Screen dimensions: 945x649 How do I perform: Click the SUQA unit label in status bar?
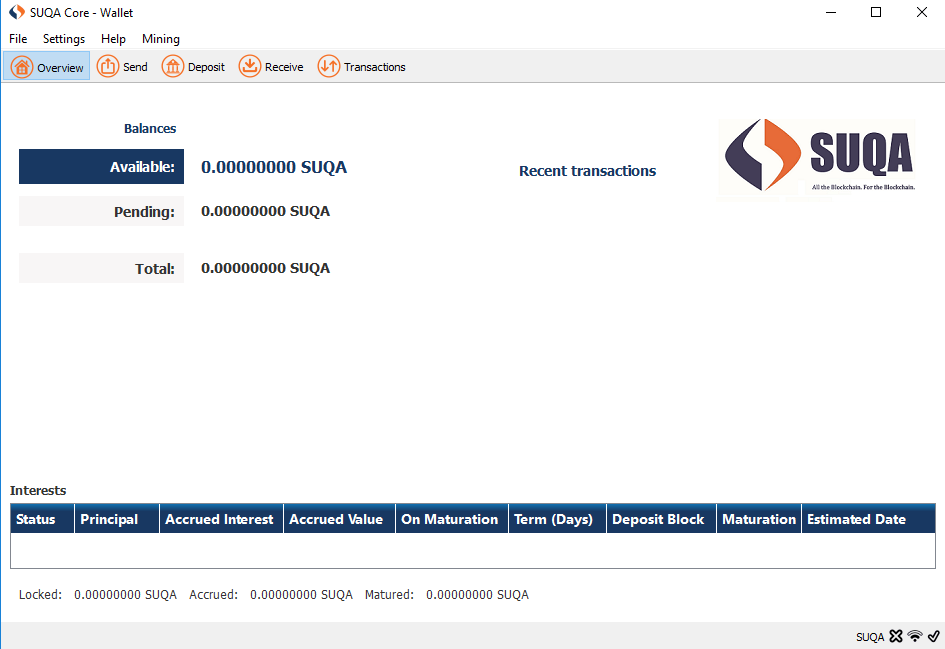click(869, 636)
